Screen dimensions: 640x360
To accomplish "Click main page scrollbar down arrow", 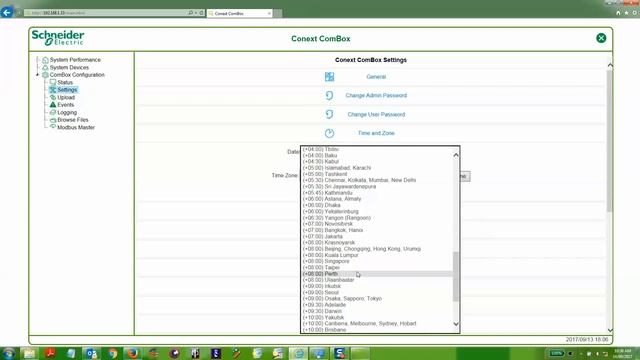I will (610, 330).
